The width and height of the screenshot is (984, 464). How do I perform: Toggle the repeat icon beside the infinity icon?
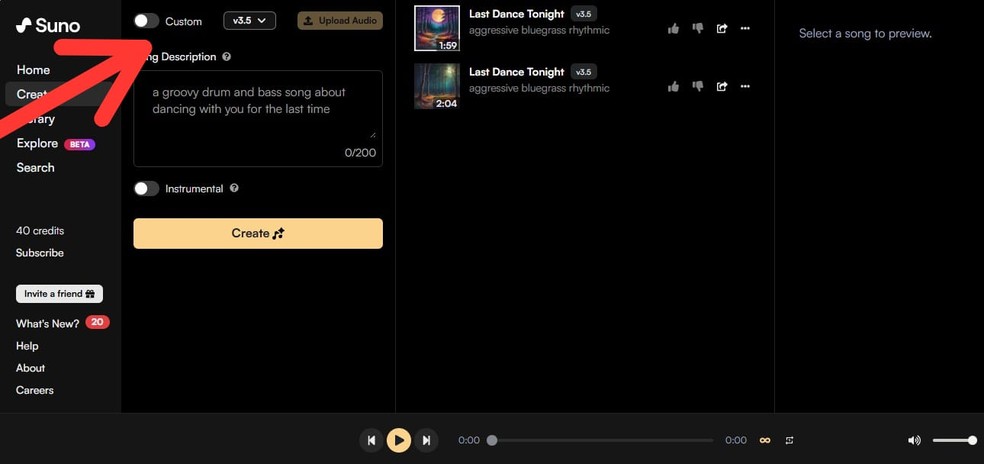point(789,441)
